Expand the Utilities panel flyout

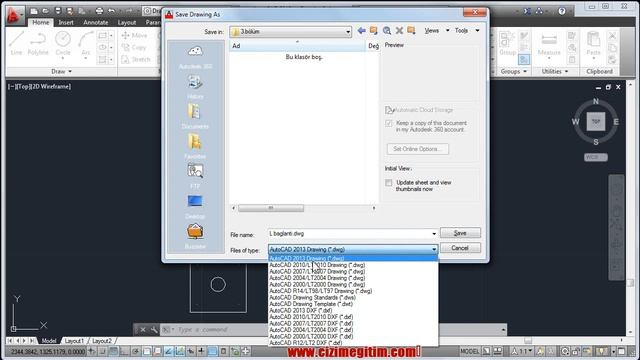555,71
